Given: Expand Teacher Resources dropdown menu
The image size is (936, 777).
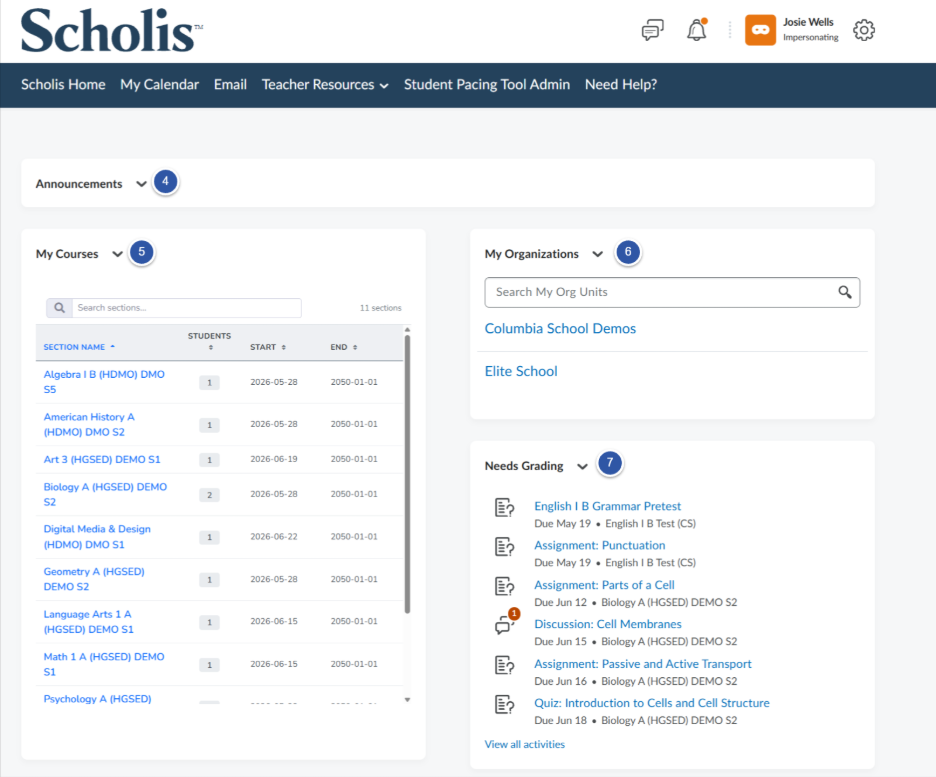Looking at the screenshot, I should click(x=325, y=85).
